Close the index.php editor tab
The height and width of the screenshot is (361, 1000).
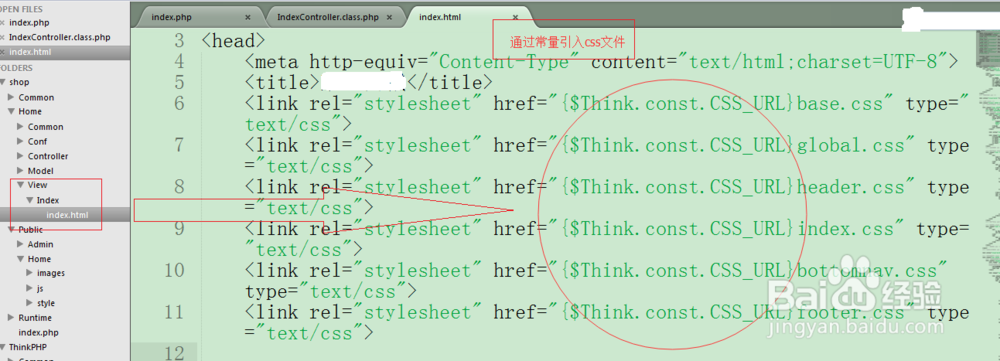[x=247, y=17]
